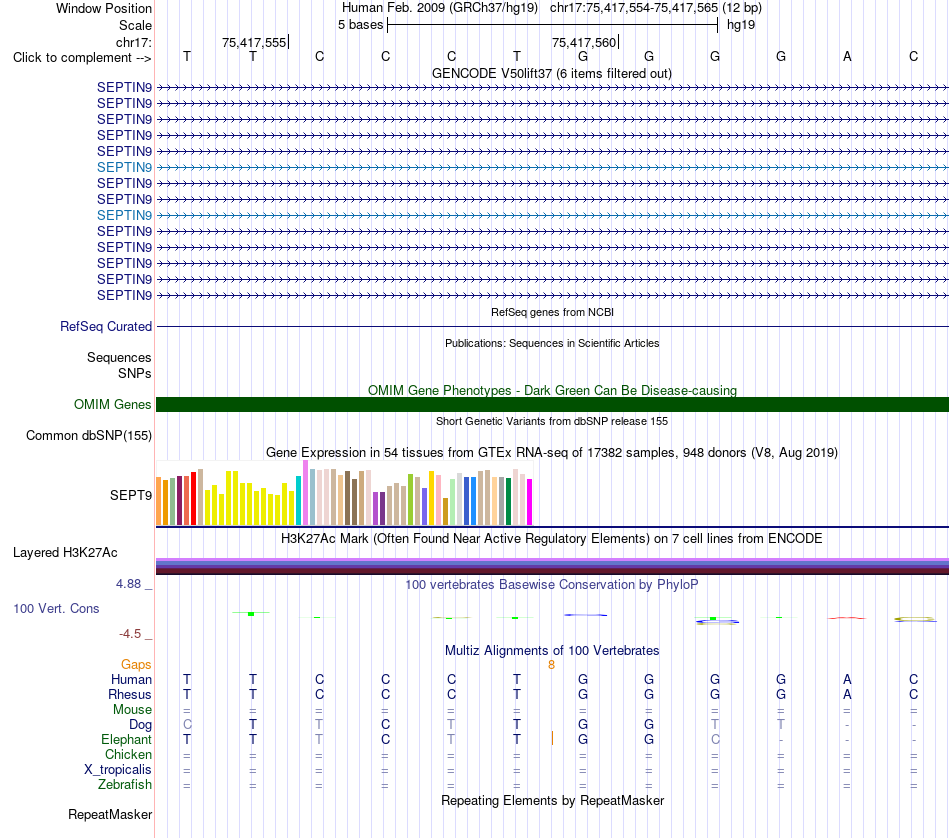Viewport: 950px width, 838px height.
Task: Select the Dog alignment row label
Action: tap(140, 725)
